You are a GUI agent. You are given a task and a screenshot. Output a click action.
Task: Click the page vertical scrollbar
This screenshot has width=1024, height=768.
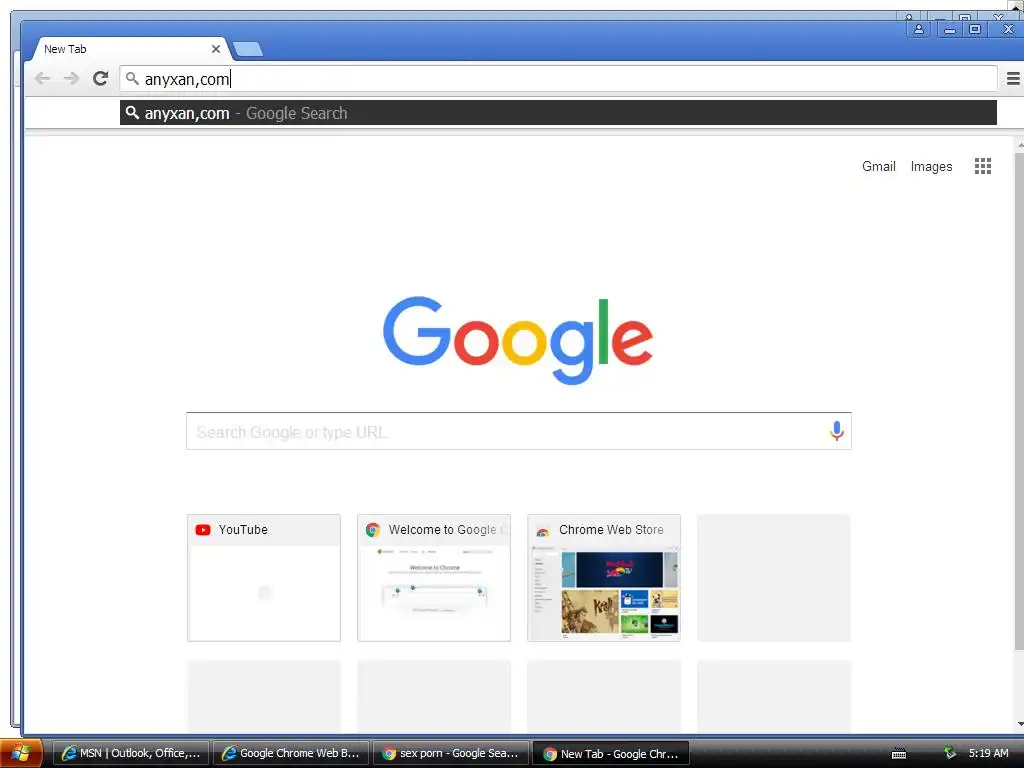1019,401
